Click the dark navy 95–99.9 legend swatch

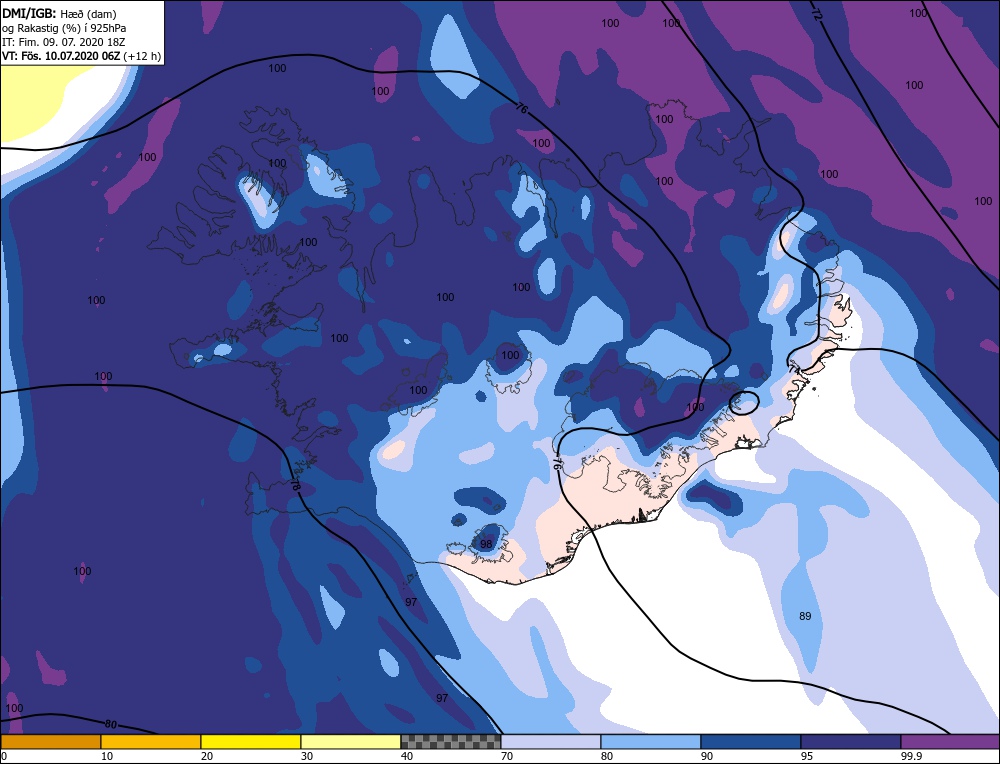(851, 741)
